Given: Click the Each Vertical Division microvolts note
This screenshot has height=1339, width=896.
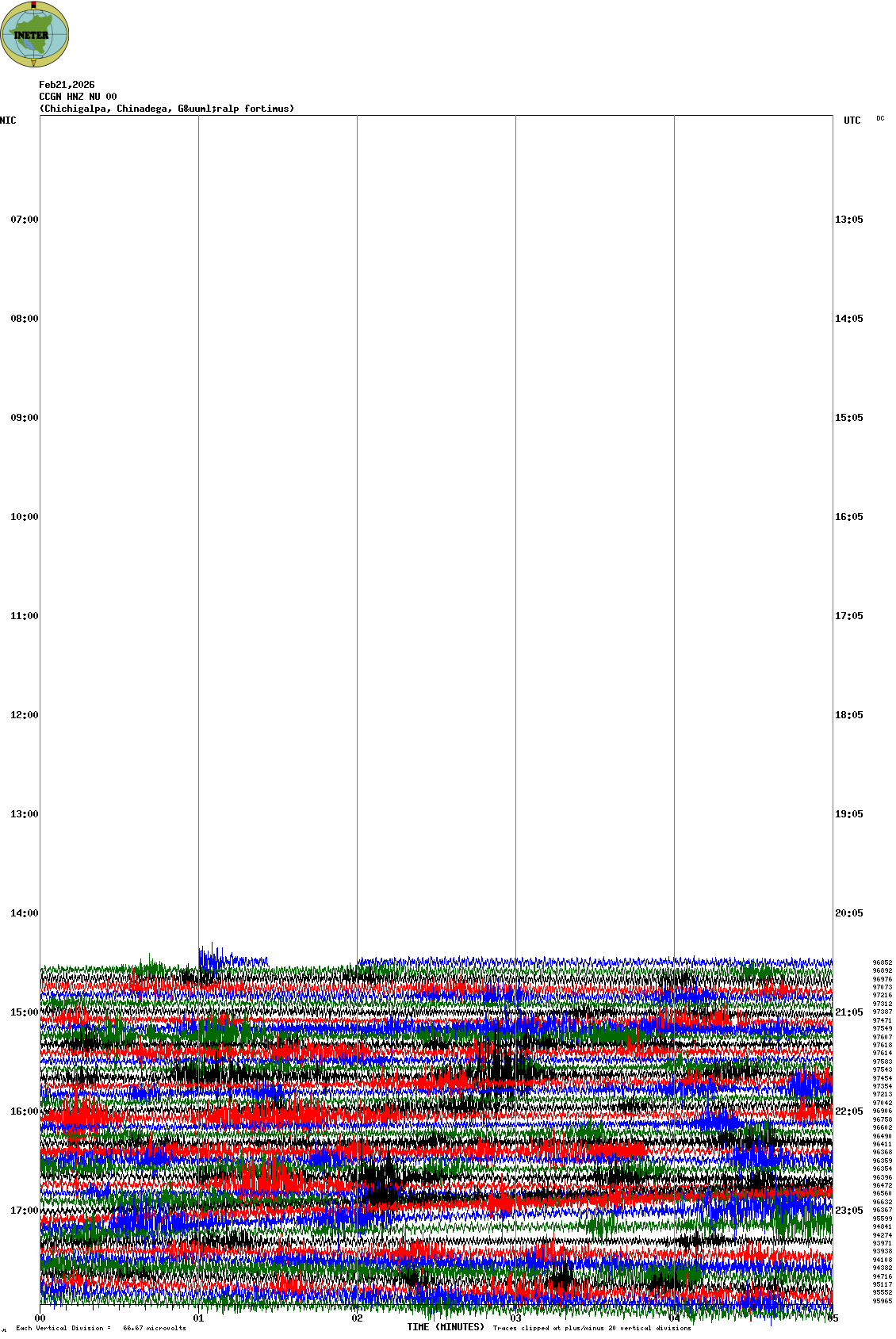Looking at the screenshot, I should click(x=101, y=1328).
